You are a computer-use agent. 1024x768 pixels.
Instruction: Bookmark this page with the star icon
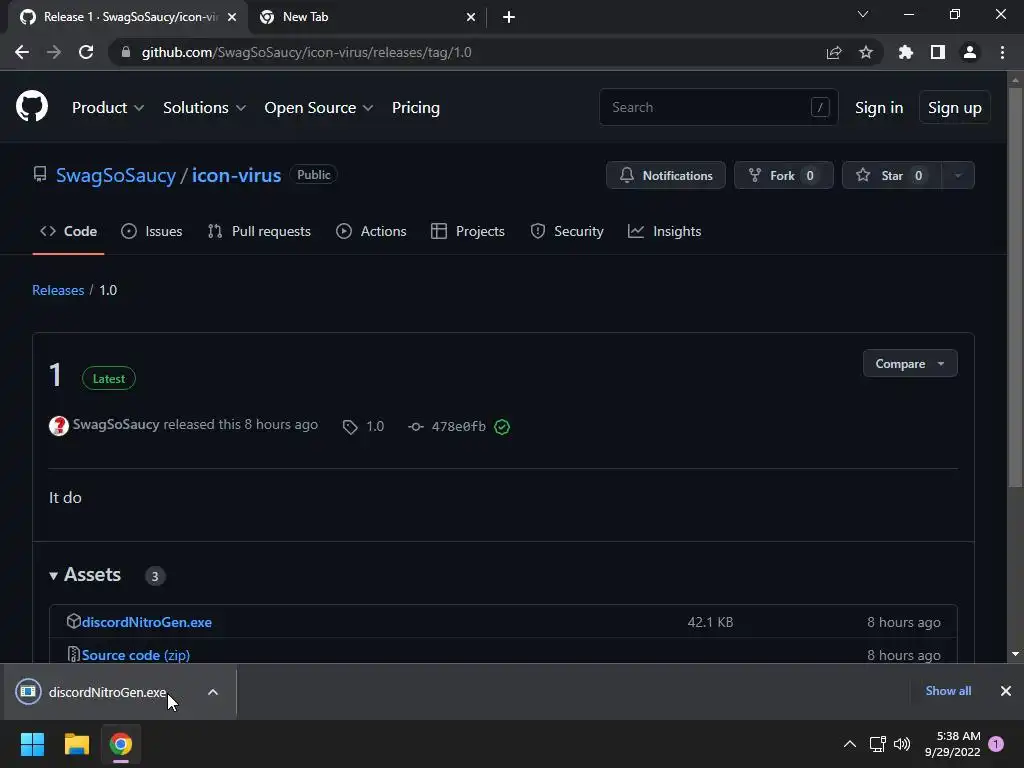point(866,52)
